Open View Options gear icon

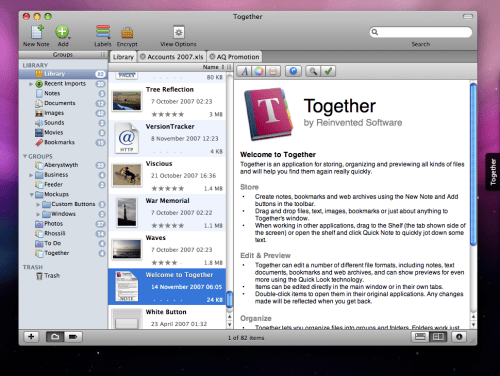point(179,32)
